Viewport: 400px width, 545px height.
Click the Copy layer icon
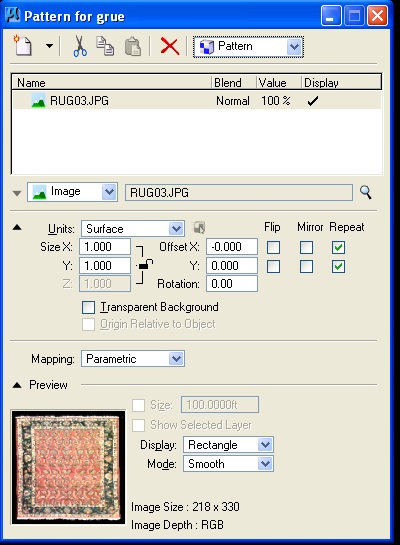click(x=105, y=46)
